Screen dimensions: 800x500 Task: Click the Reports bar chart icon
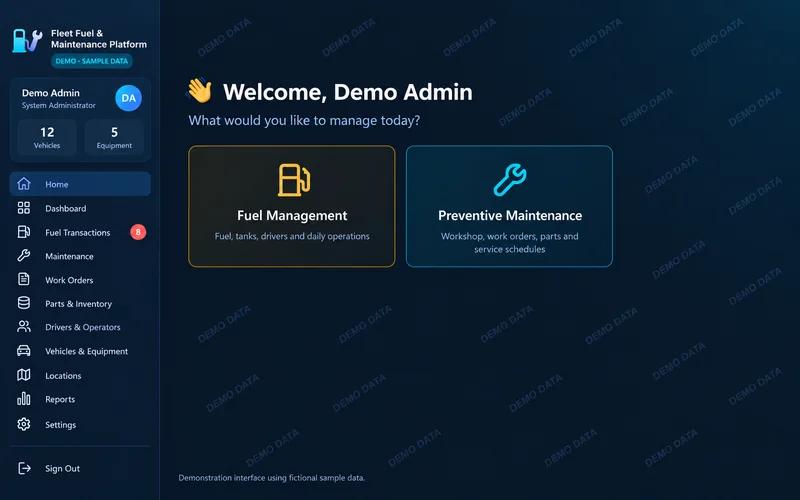click(23, 398)
